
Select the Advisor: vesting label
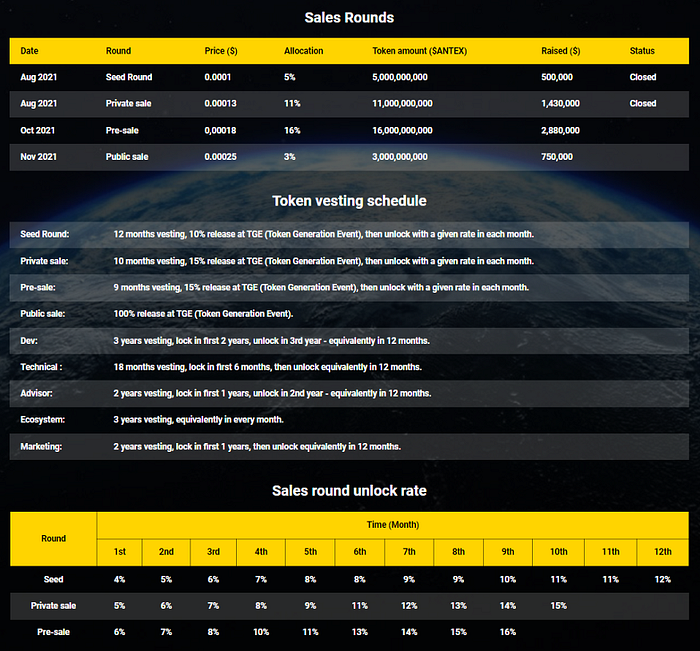tap(36, 393)
